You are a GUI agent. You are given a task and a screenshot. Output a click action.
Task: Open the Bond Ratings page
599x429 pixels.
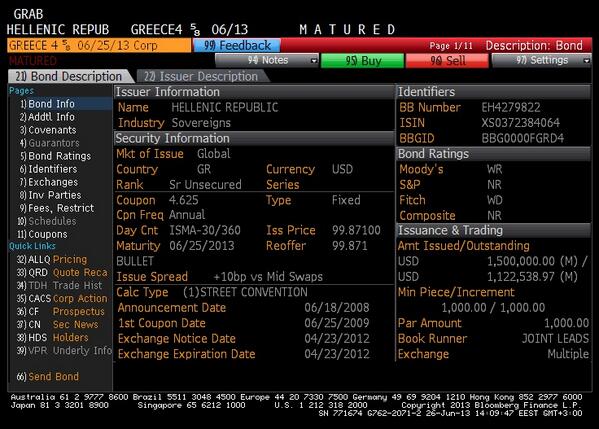pos(55,156)
